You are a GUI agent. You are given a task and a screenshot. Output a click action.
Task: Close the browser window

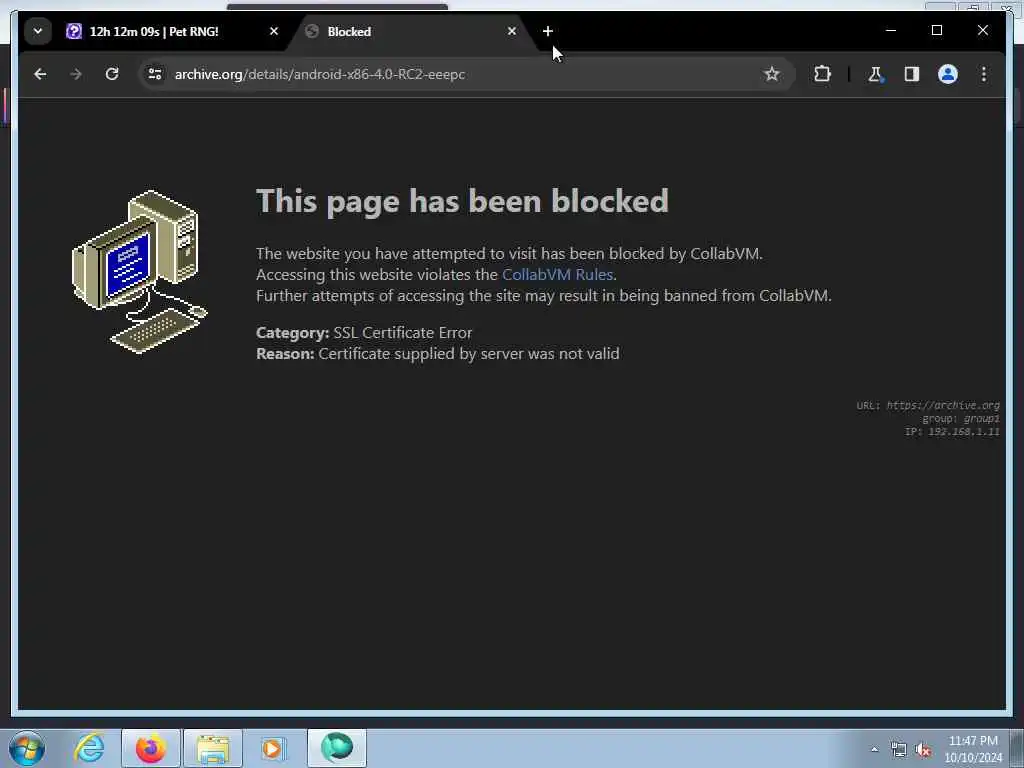[x=983, y=30]
